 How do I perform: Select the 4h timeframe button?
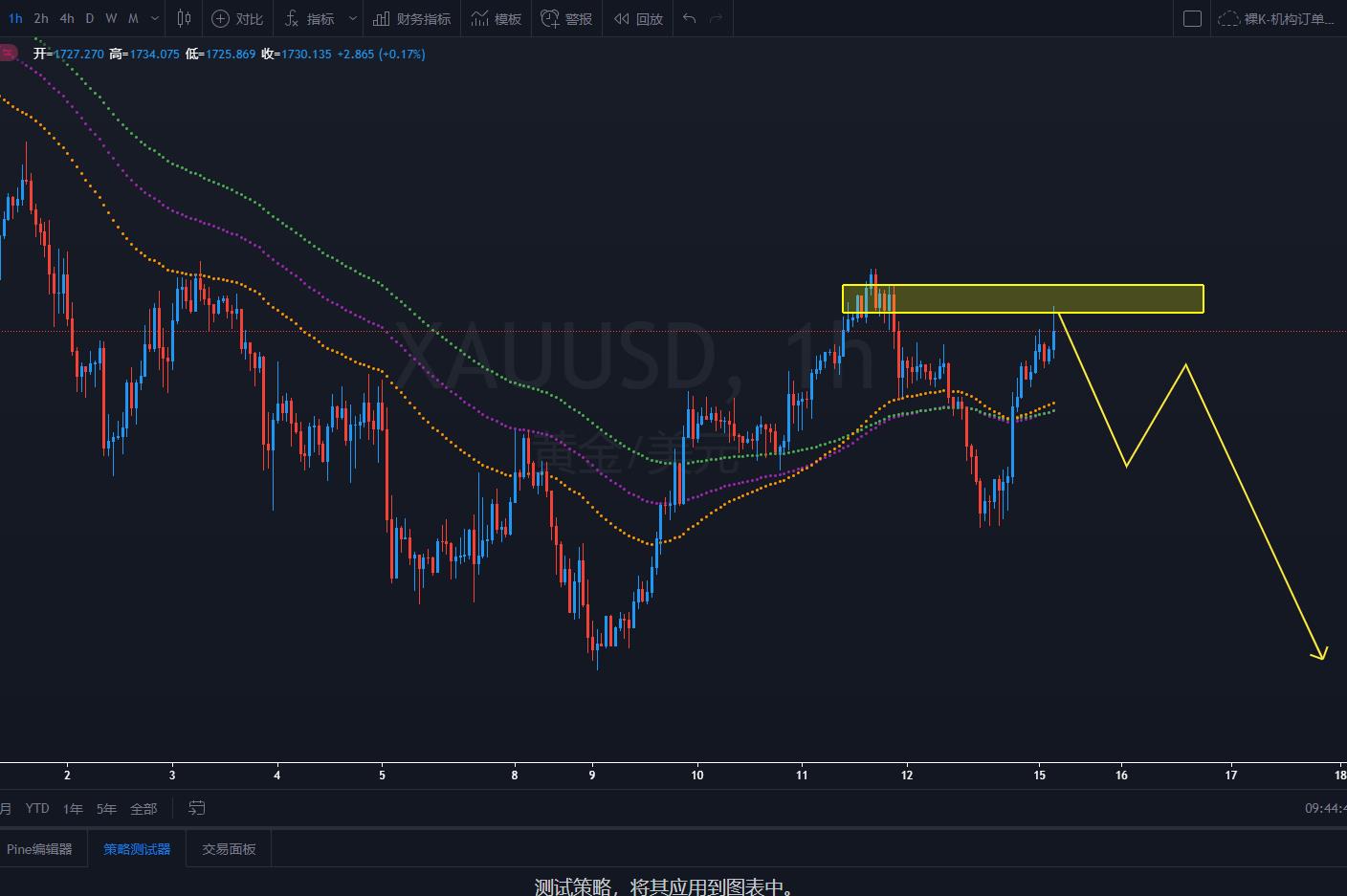click(x=67, y=18)
